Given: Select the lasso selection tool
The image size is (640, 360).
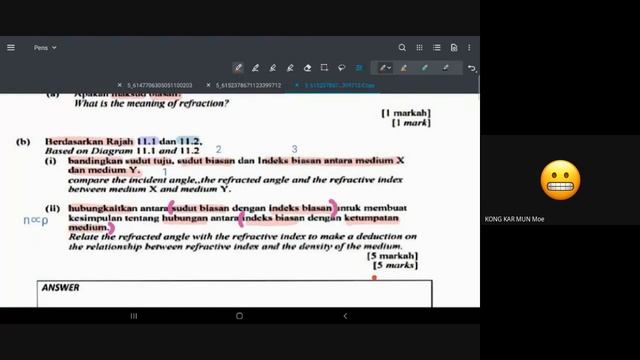Looking at the screenshot, I should [x=342, y=68].
